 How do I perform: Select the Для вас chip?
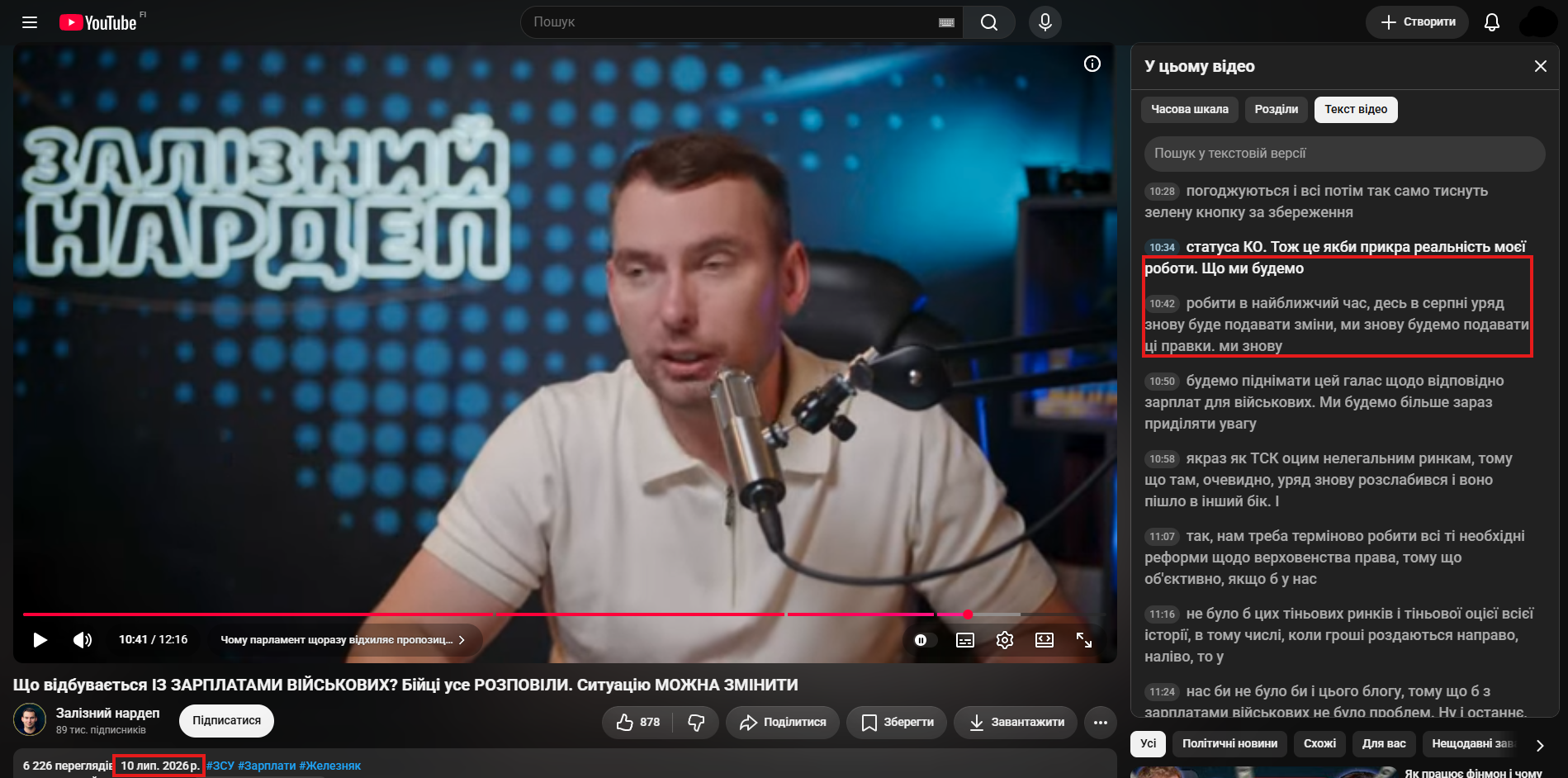coord(1384,743)
